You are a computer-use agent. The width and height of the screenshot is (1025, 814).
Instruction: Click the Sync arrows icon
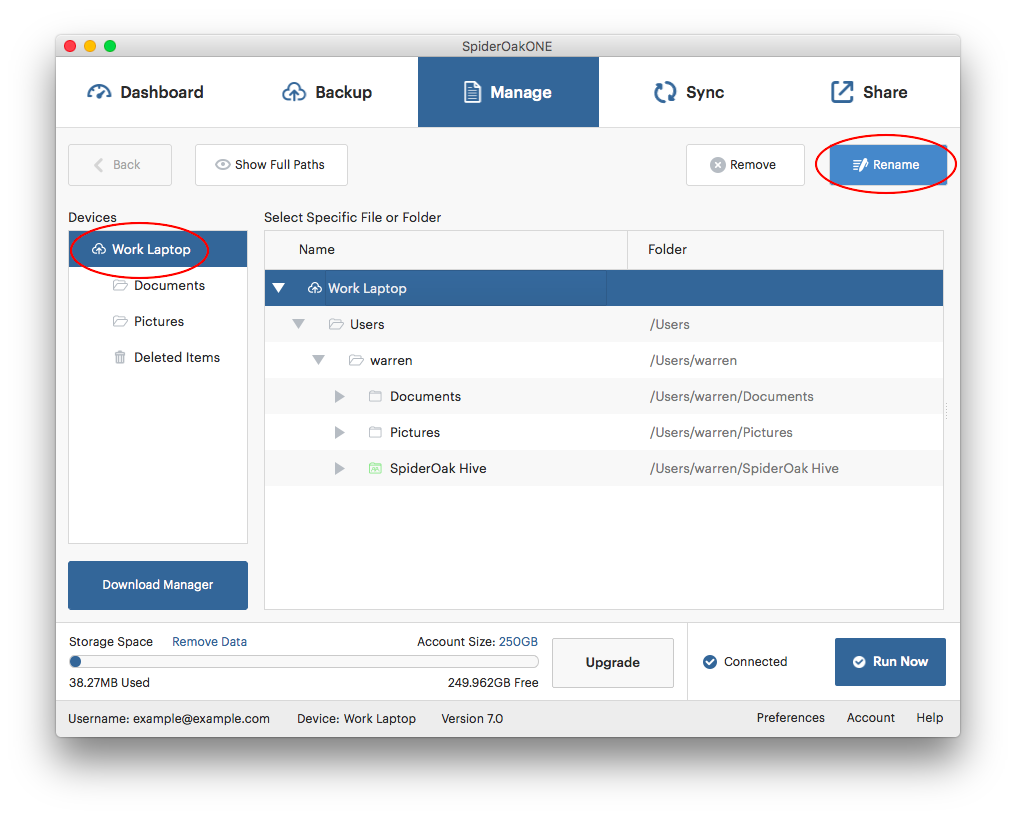pos(665,92)
